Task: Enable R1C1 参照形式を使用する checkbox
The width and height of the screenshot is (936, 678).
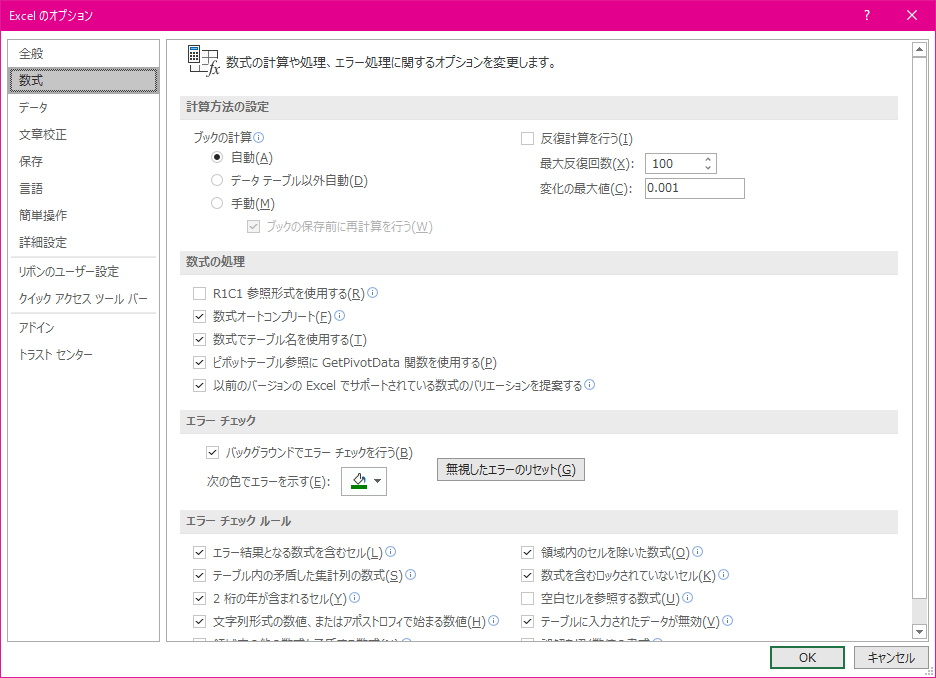Action: point(199,294)
